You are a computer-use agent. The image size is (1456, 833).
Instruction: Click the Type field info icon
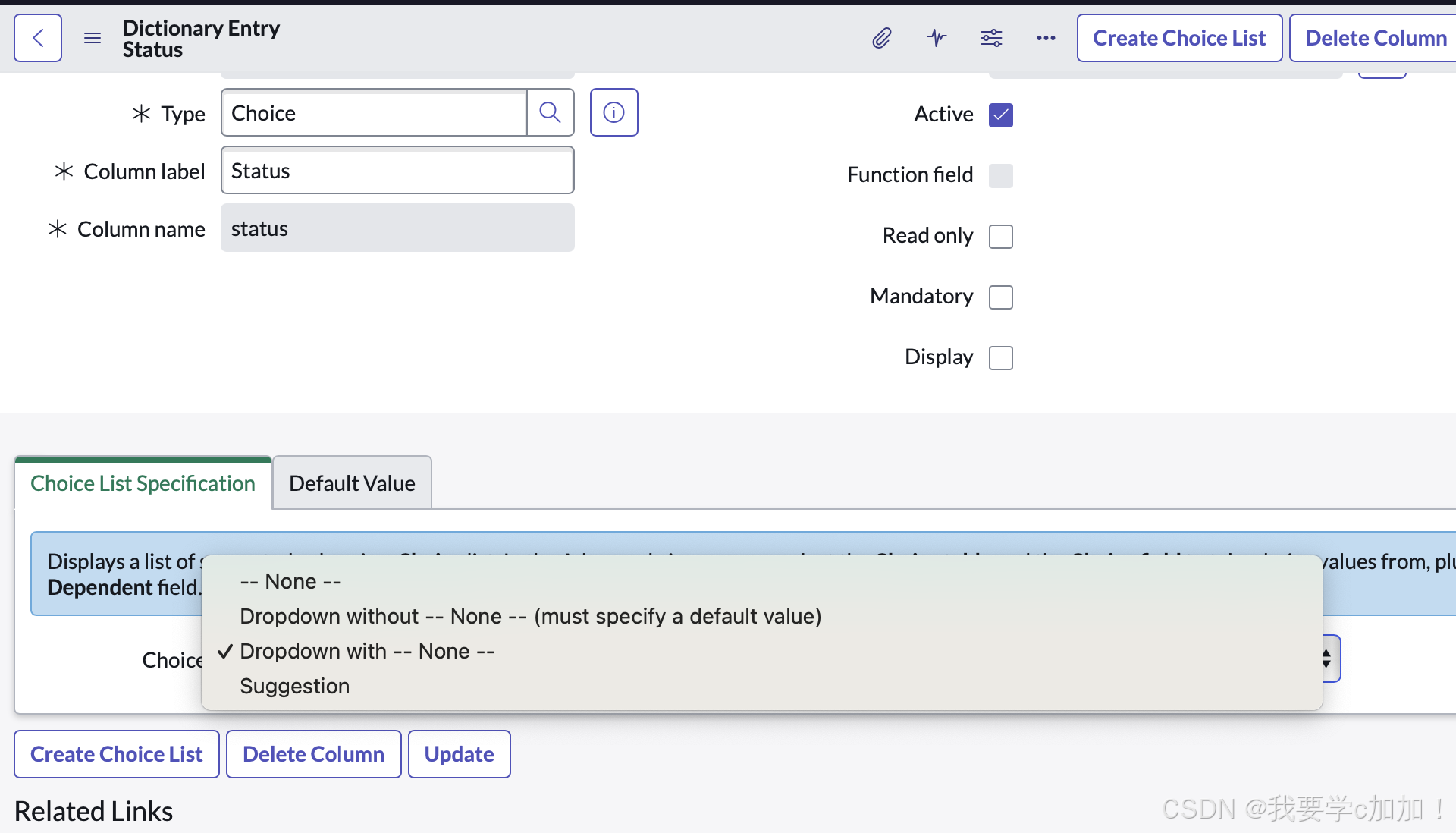pyautogui.click(x=613, y=113)
